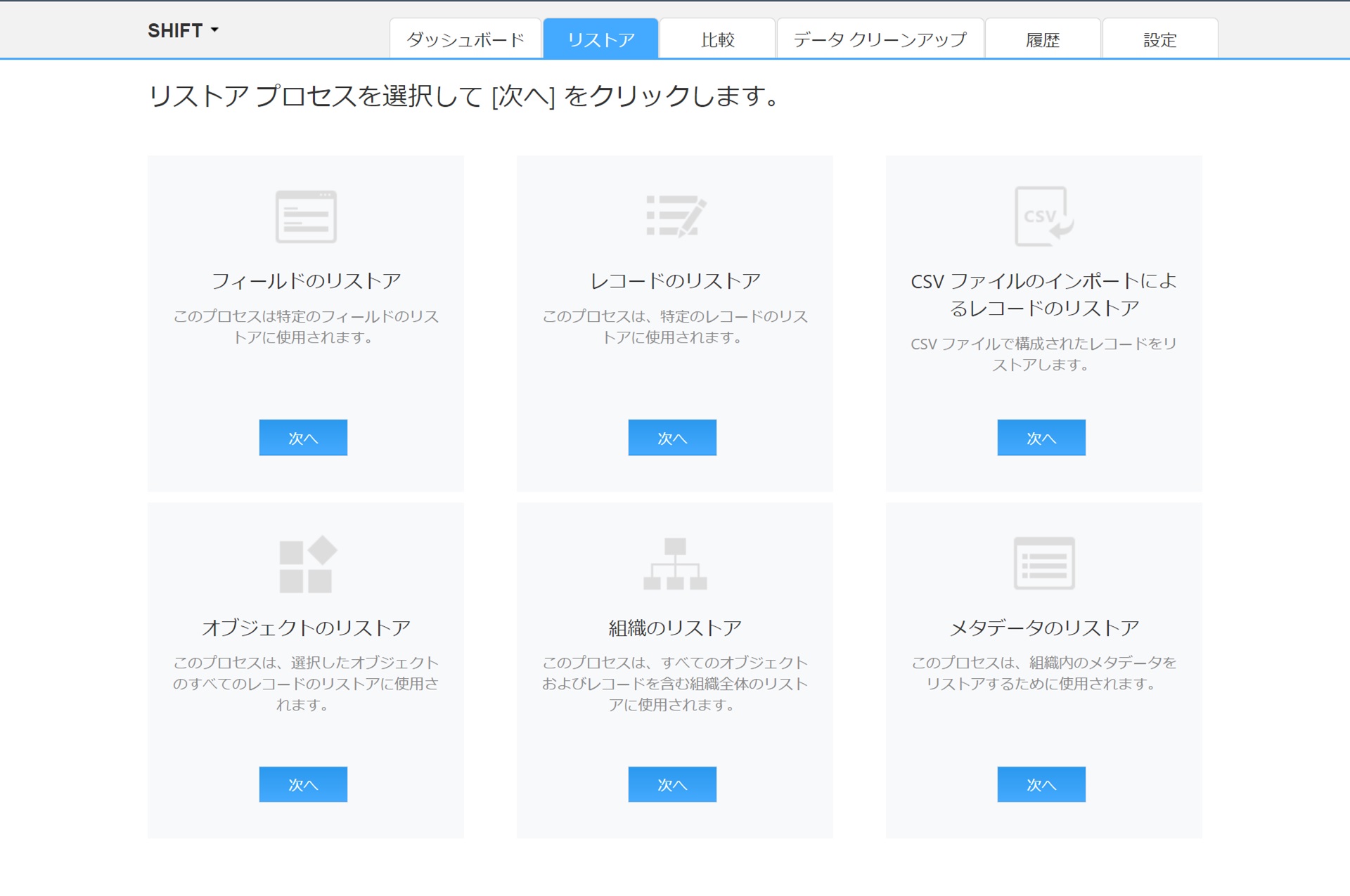Click 次へ under メタデータのリストア
This screenshot has height=896, width=1350.
(x=1041, y=784)
